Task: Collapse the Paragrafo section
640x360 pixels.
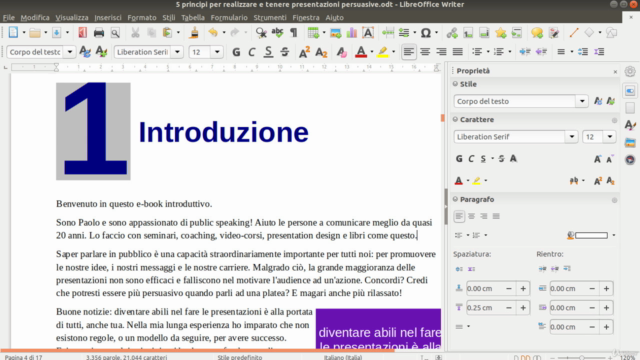Action: [455, 199]
